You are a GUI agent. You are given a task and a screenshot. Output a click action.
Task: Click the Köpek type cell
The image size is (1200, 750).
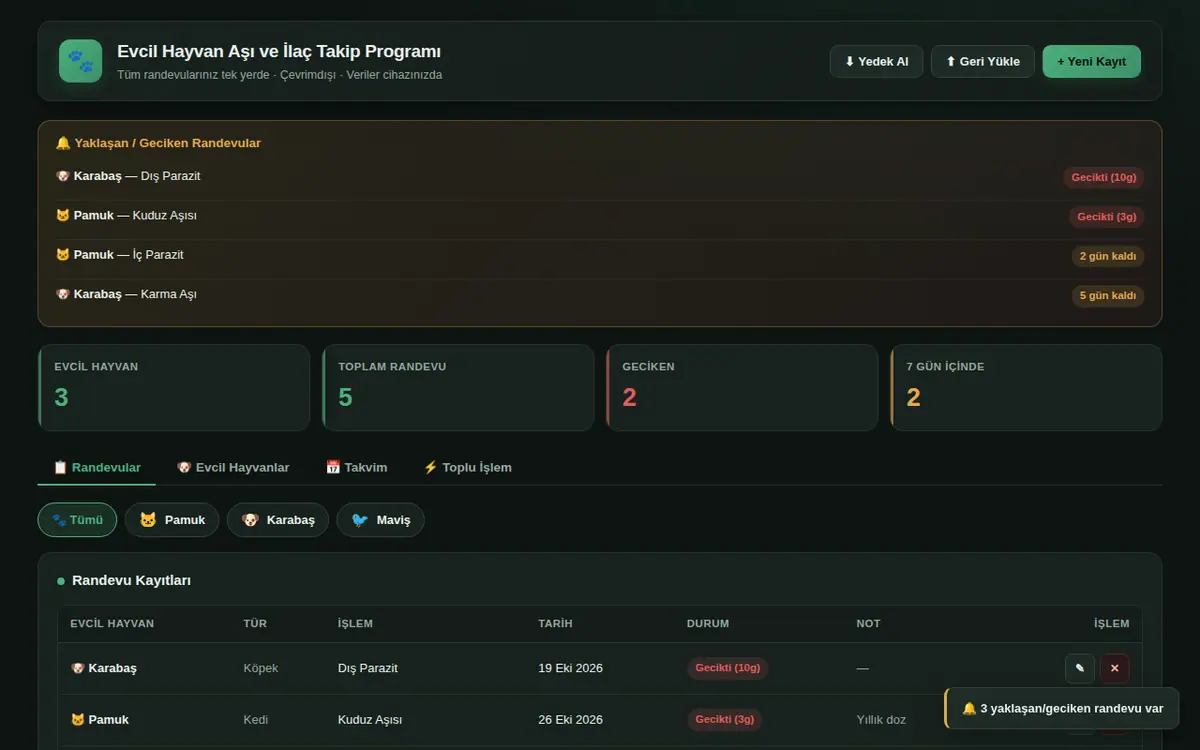[261, 668]
